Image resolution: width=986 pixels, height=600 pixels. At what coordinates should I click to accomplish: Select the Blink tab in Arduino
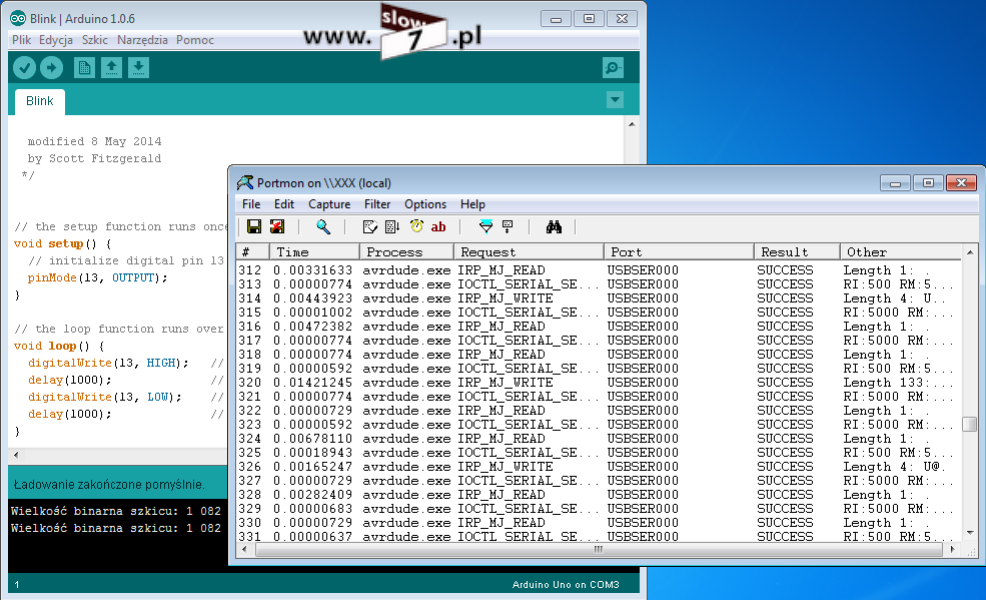[x=40, y=101]
